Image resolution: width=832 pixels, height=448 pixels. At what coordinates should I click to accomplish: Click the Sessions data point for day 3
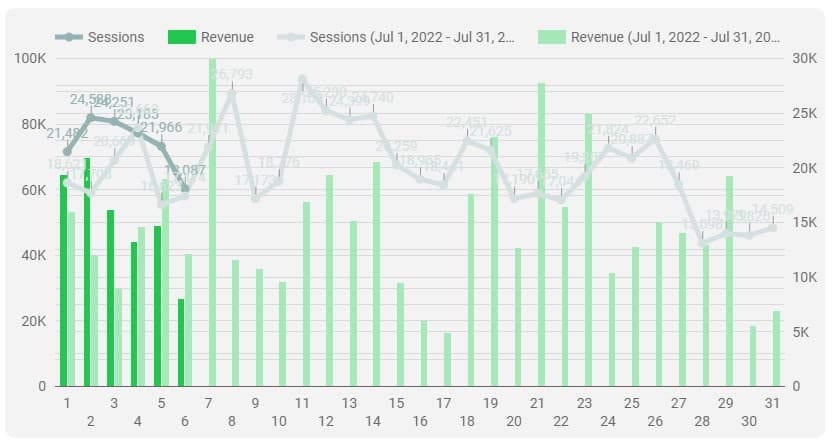point(114,122)
